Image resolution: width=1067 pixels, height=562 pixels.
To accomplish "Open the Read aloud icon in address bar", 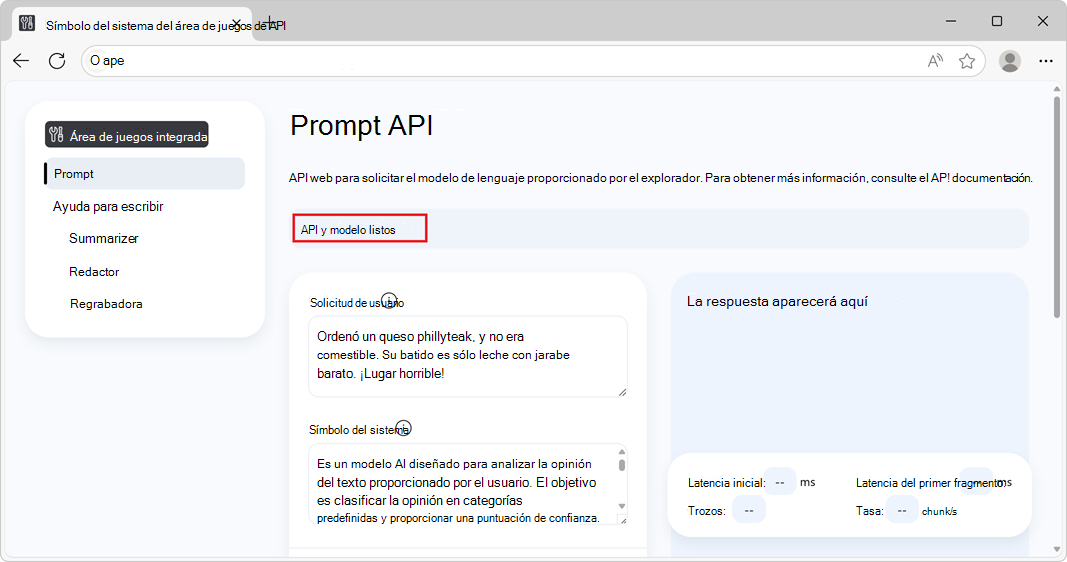I will 936,61.
